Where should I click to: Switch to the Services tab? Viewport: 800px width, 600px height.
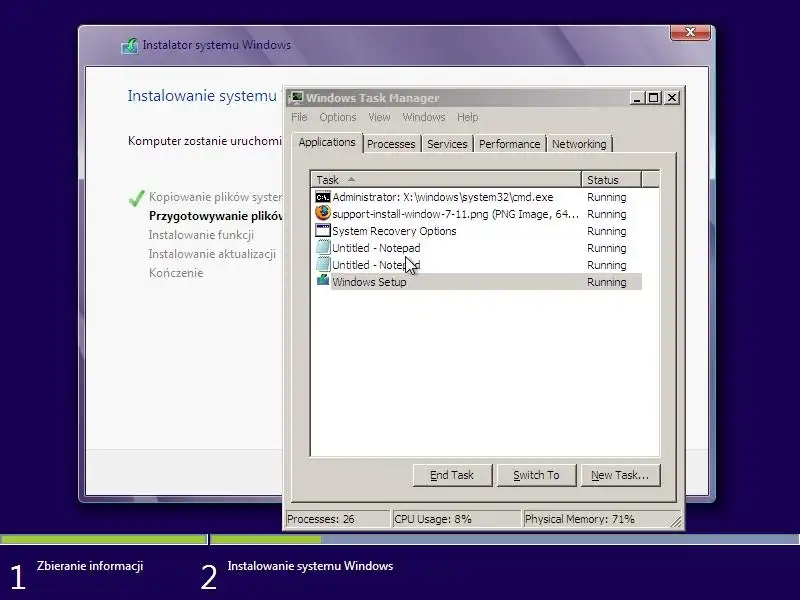click(447, 144)
